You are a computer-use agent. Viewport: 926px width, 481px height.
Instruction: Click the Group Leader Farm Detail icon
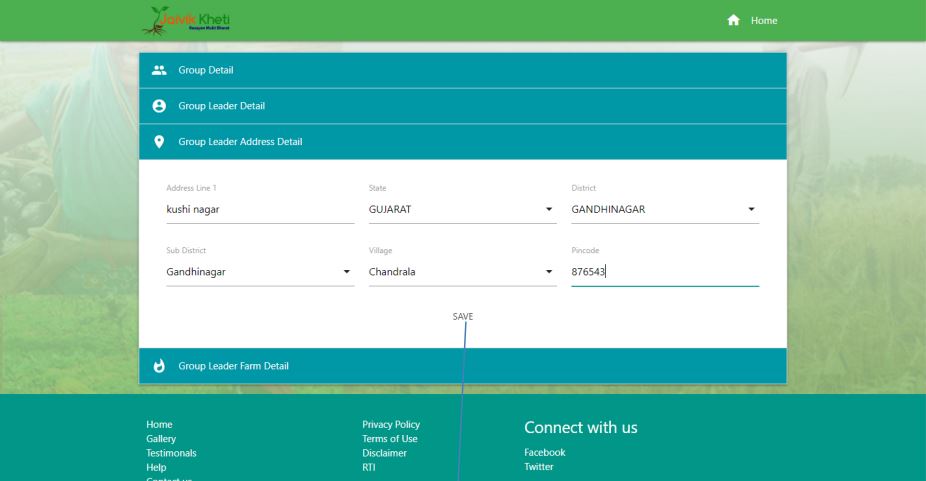pos(158,366)
